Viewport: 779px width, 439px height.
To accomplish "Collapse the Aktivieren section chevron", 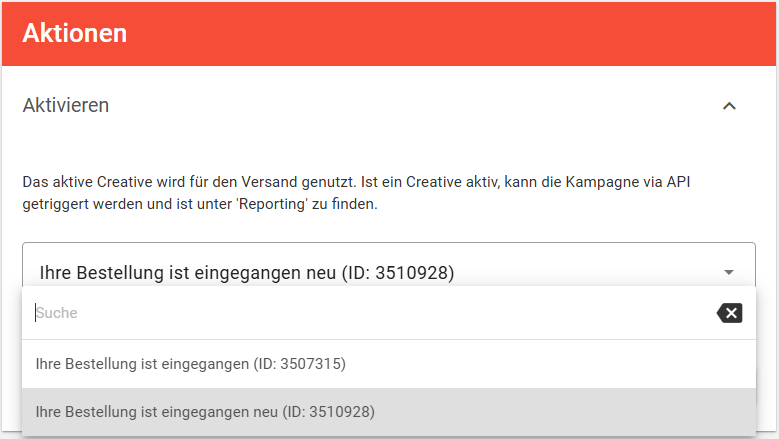I will click(729, 106).
